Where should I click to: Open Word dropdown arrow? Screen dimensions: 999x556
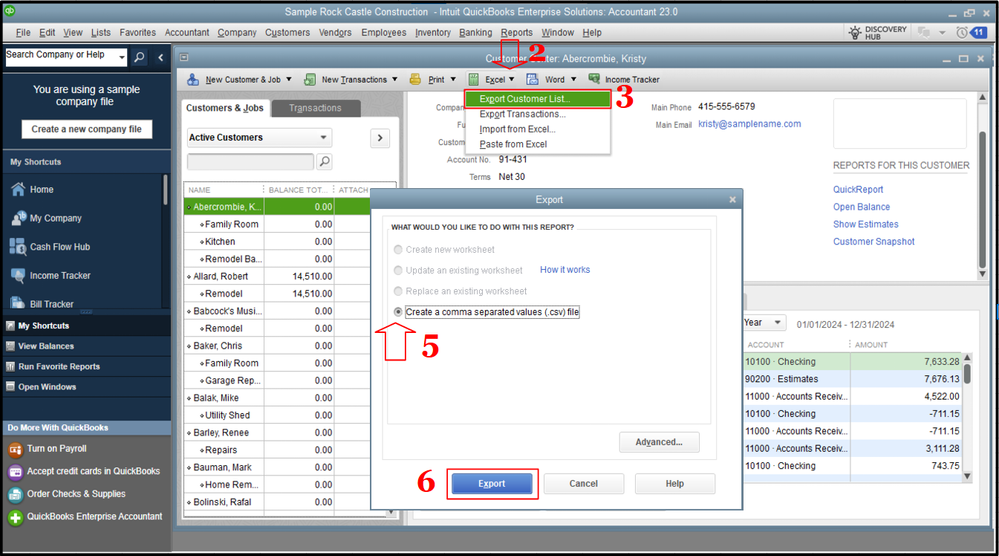point(573,80)
